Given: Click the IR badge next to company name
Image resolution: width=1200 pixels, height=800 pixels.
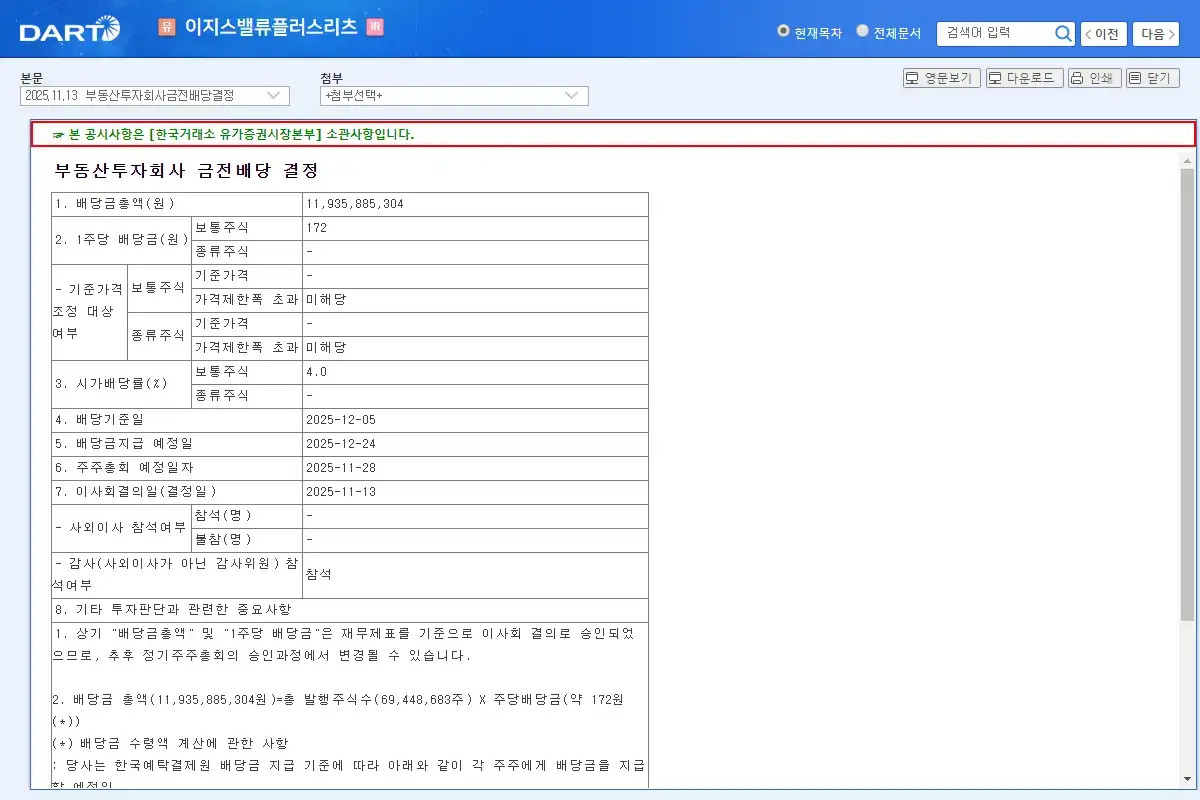Looking at the screenshot, I should pos(375,27).
